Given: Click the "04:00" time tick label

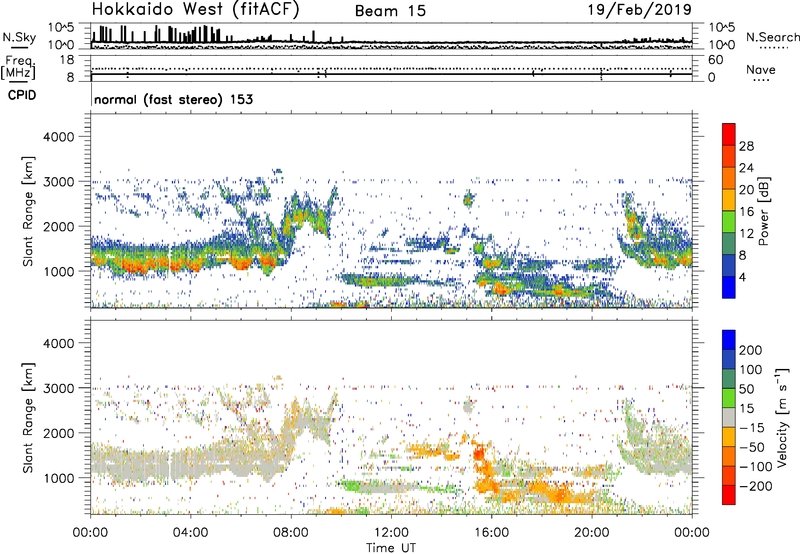Looking at the screenshot, I should tap(190, 533).
